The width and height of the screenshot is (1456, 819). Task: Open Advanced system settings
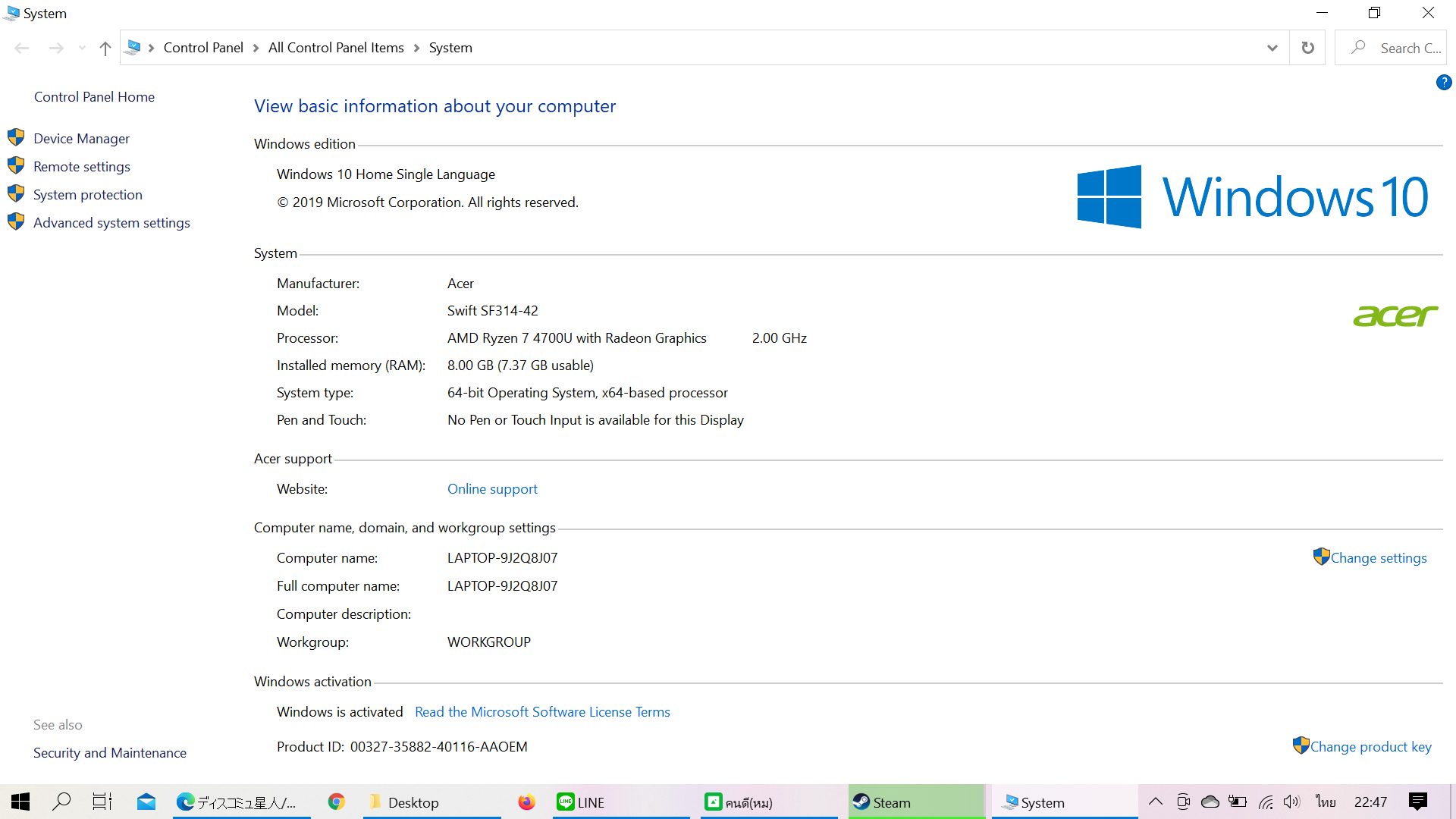[111, 222]
